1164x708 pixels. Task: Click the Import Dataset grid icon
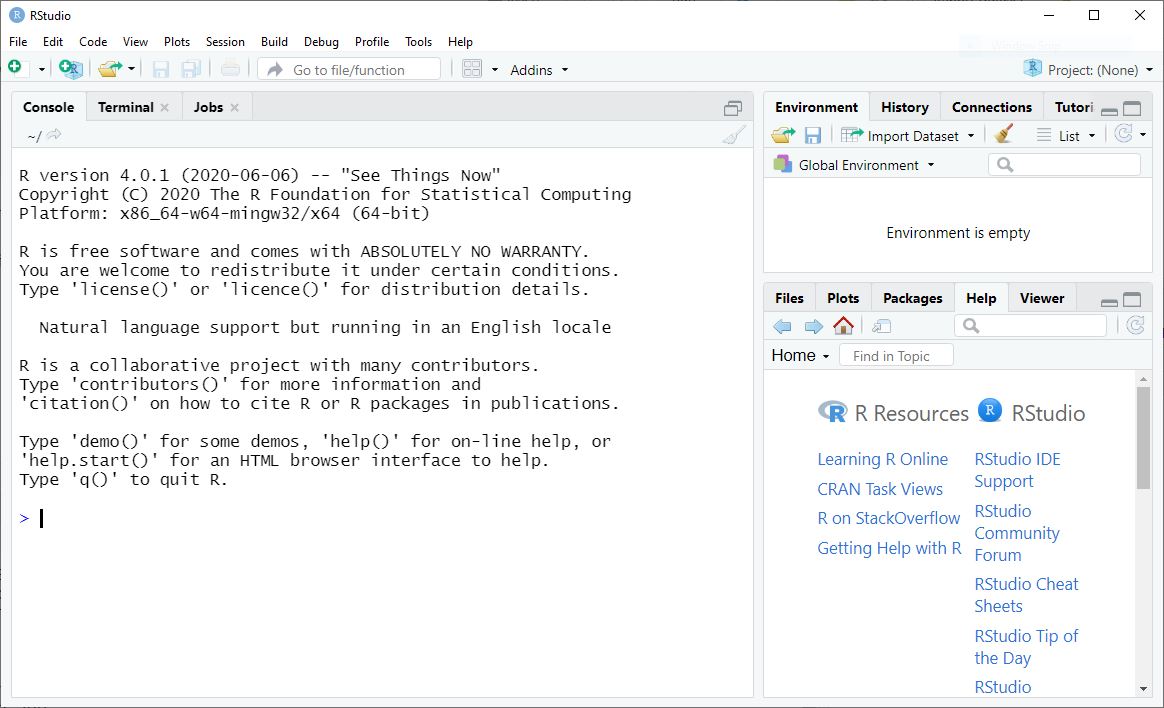pyautogui.click(x=849, y=134)
